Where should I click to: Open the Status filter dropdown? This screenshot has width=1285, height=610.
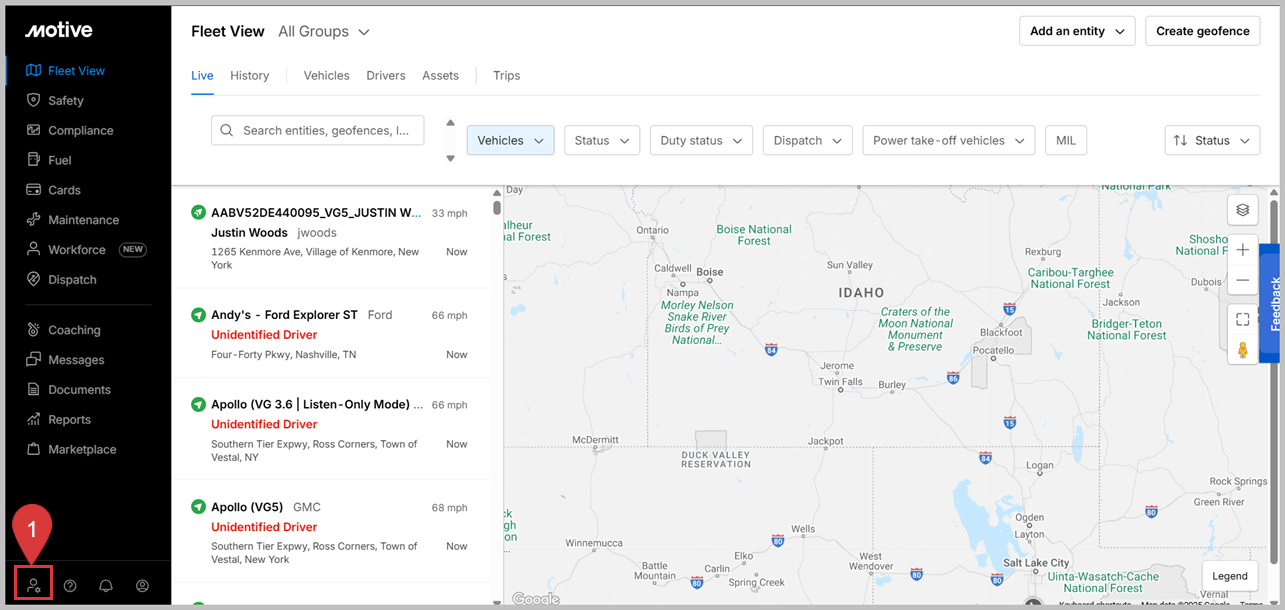tap(602, 141)
